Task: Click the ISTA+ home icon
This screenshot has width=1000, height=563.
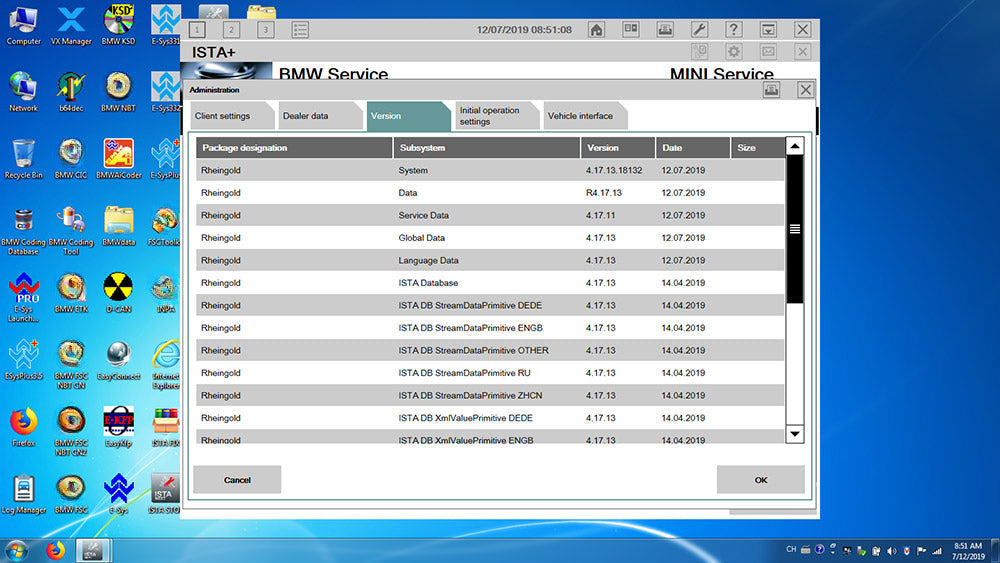Action: [x=596, y=30]
